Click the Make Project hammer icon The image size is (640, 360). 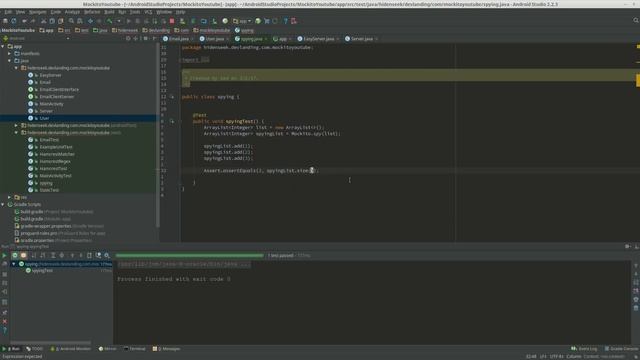109,21
